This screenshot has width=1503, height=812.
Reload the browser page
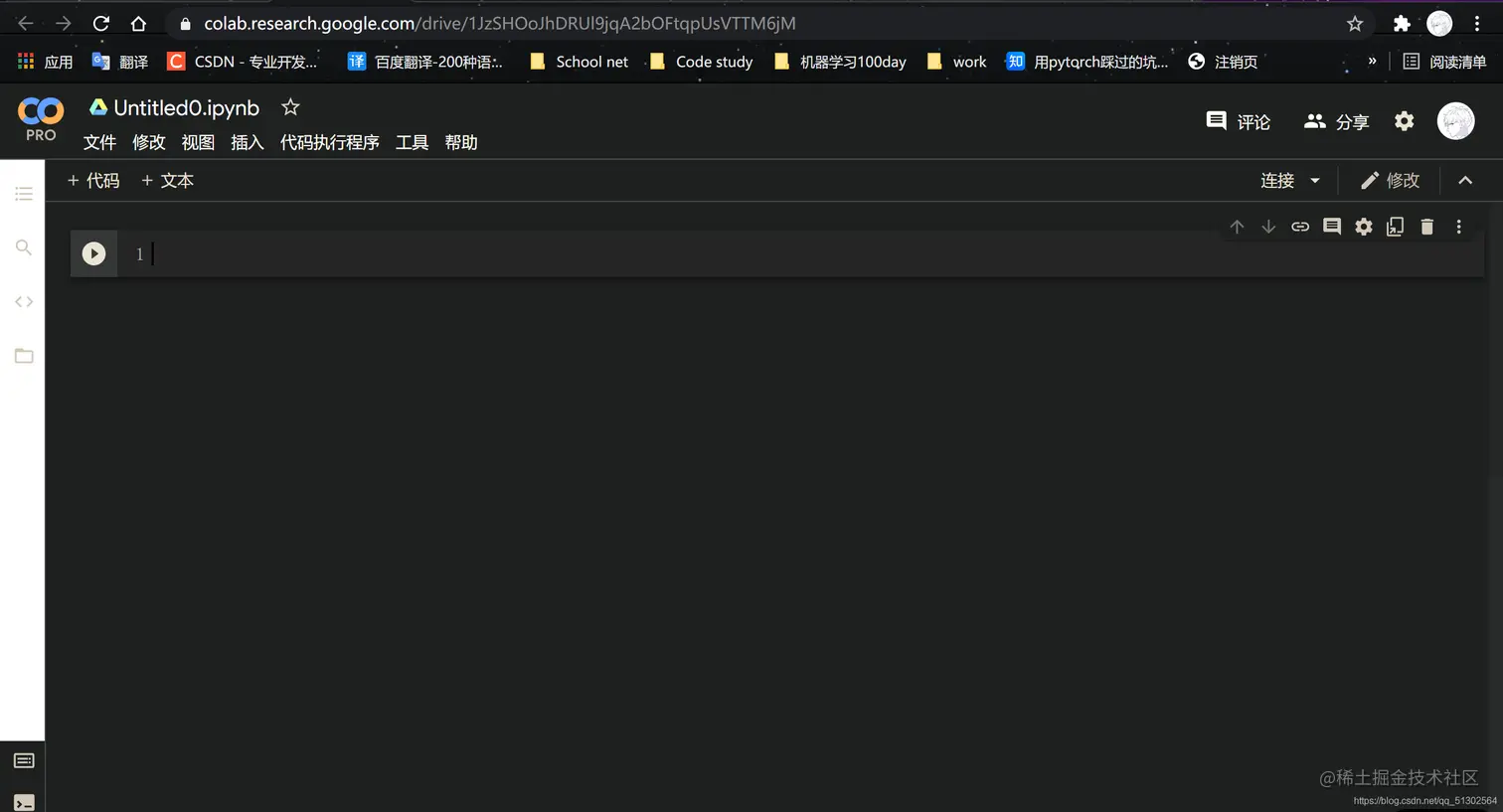[100, 23]
